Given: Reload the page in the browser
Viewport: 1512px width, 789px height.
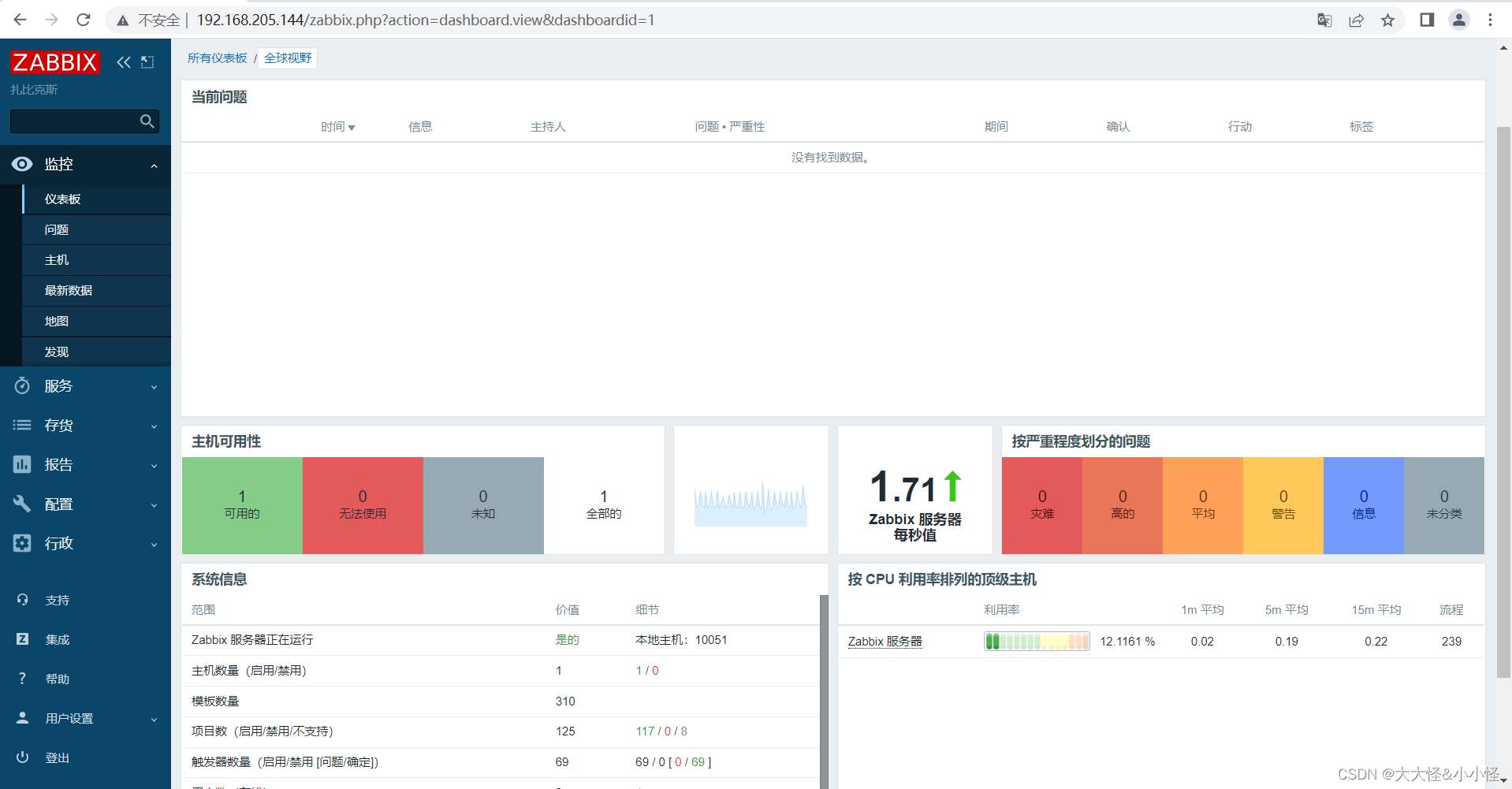Looking at the screenshot, I should (x=84, y=20).
